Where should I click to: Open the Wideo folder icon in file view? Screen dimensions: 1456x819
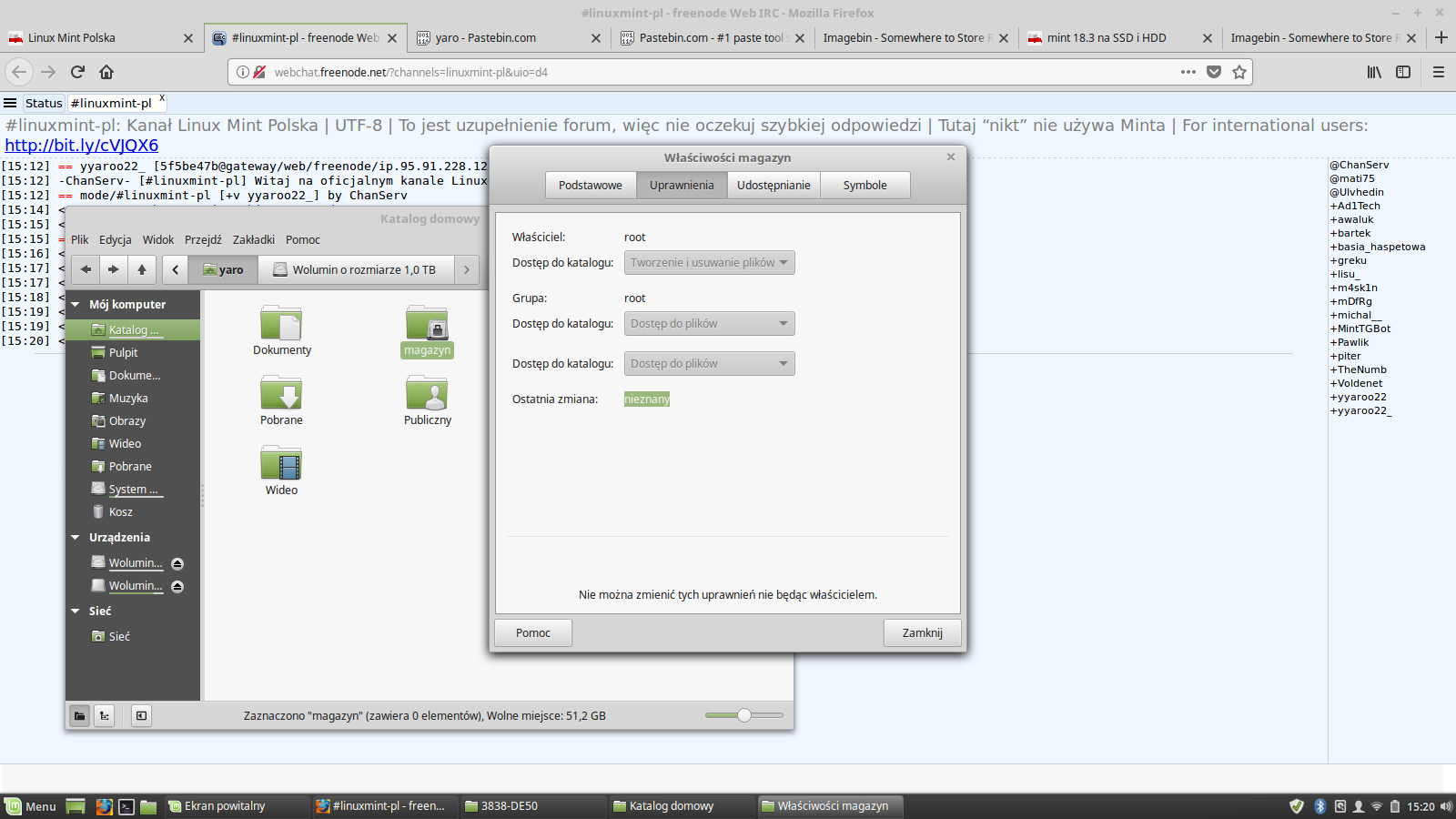point(281,463)
